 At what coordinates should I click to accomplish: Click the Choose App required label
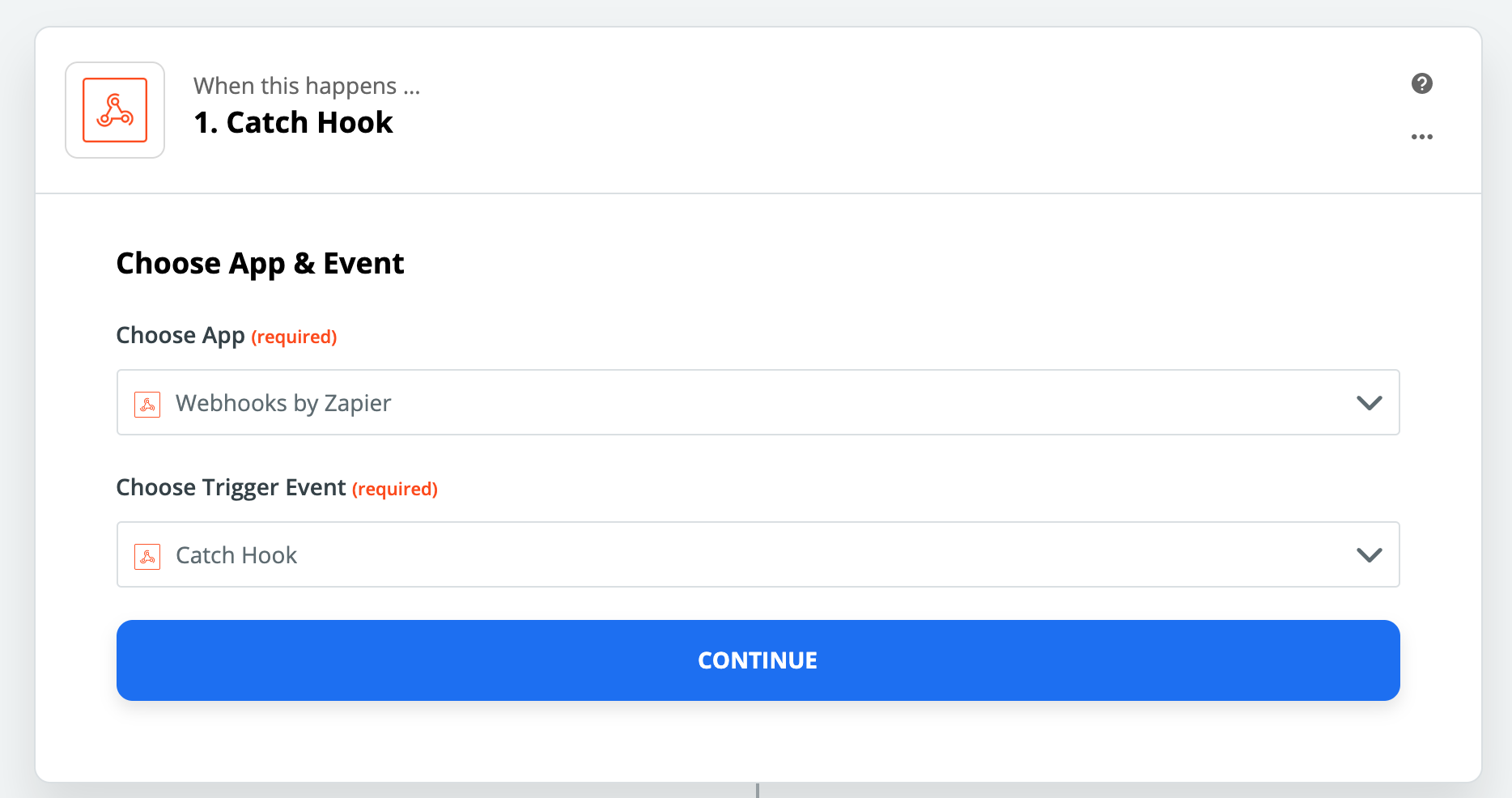pos(226,335)
